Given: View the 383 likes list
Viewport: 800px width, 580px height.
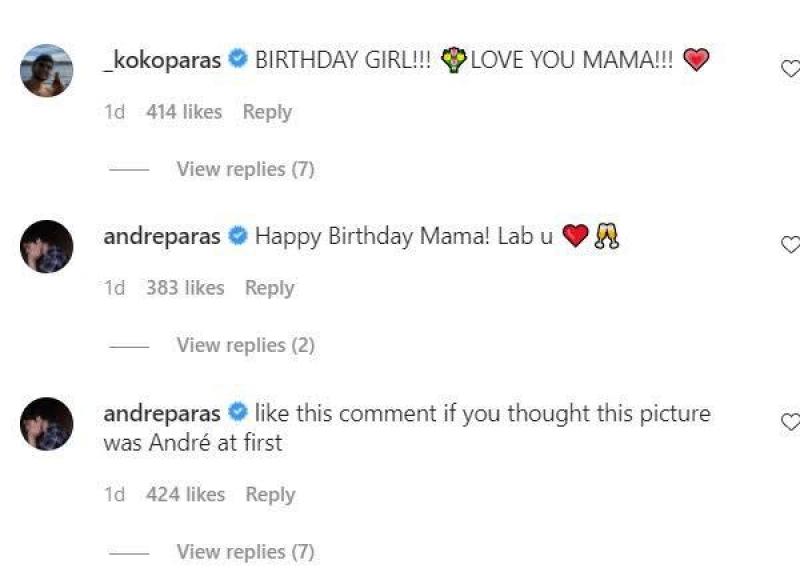Looking at the screenshot, I should click(x=185, y=288).
